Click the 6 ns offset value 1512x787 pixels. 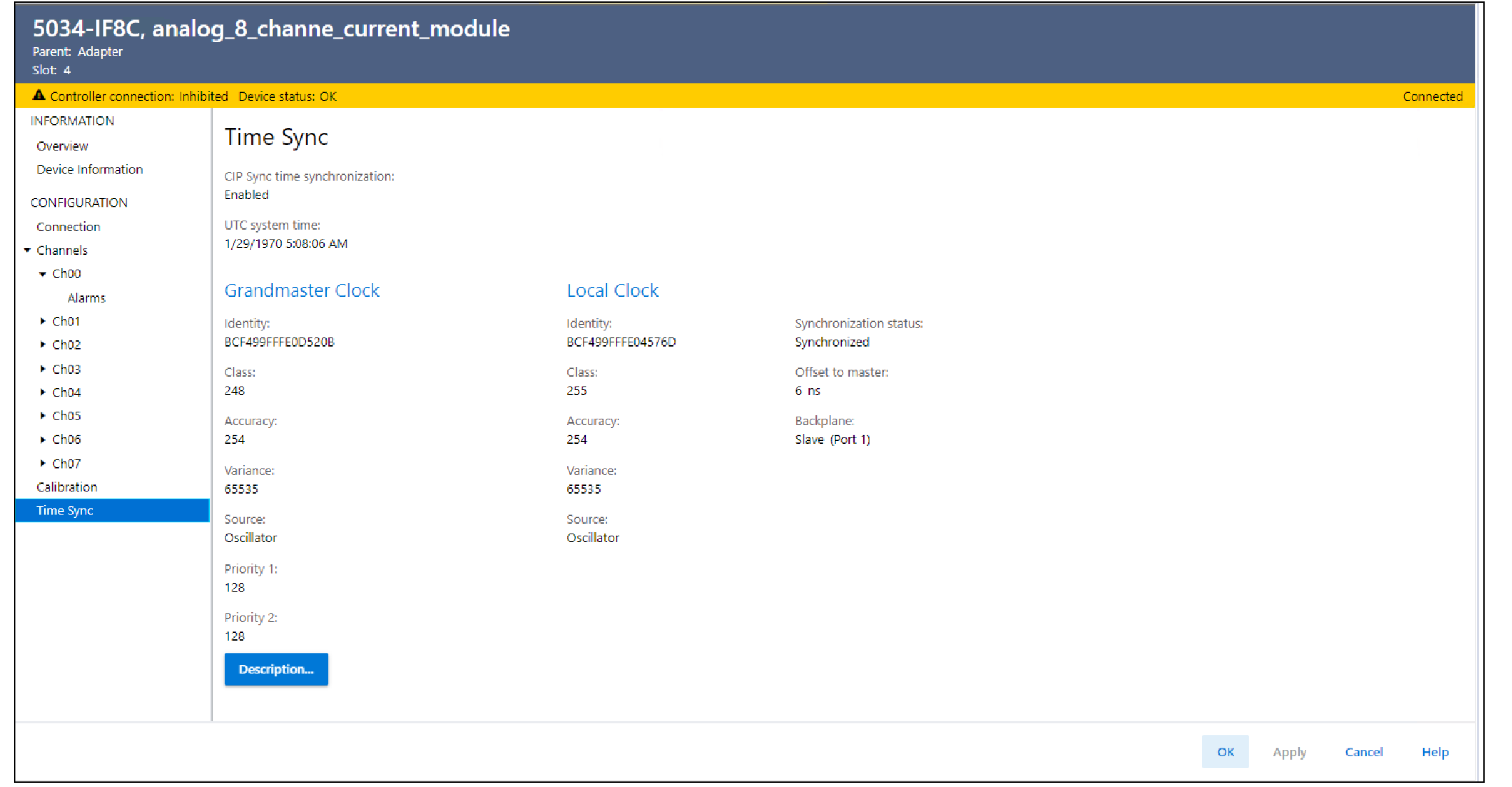pos(808,391)
